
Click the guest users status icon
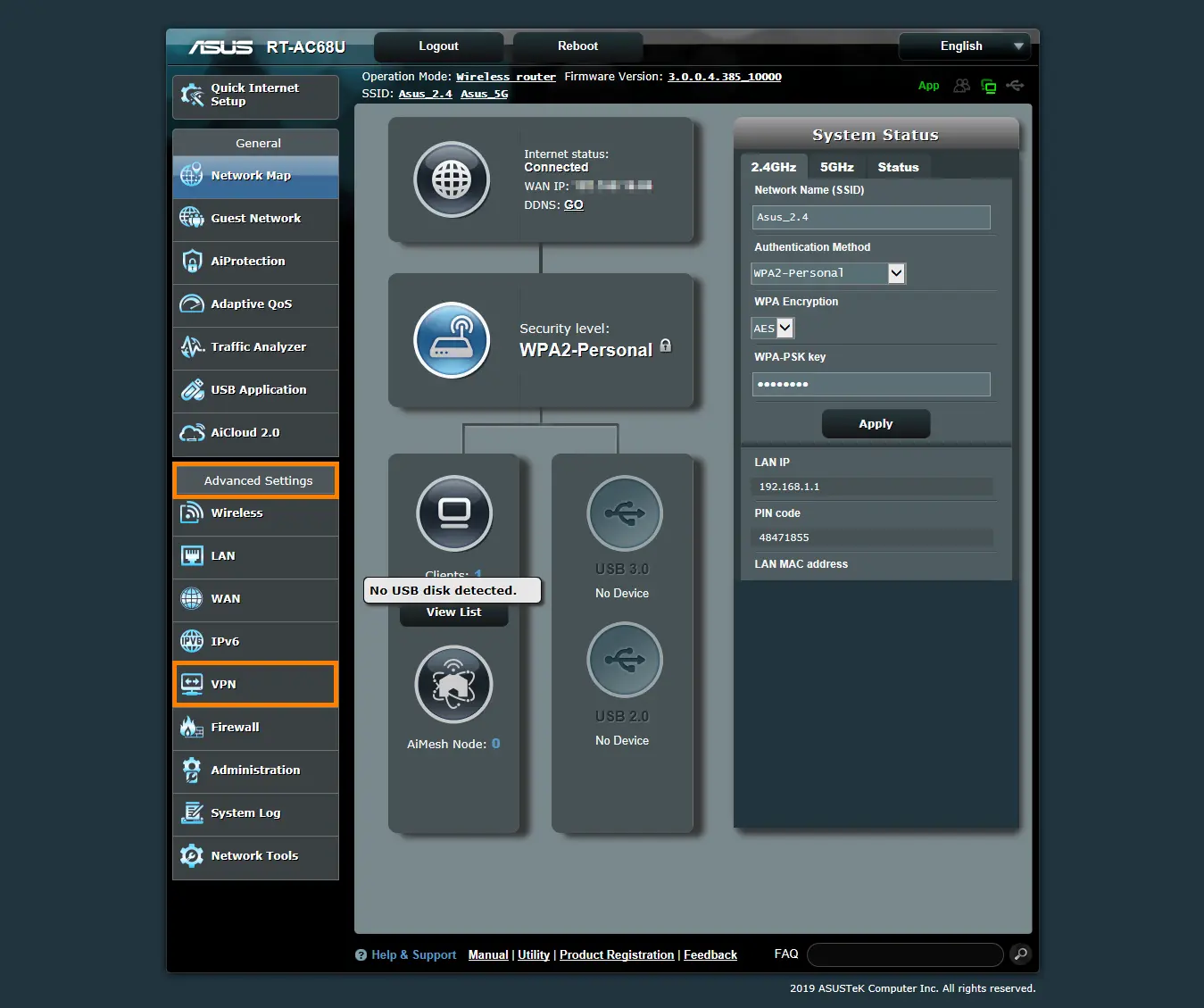pos(961,86)
